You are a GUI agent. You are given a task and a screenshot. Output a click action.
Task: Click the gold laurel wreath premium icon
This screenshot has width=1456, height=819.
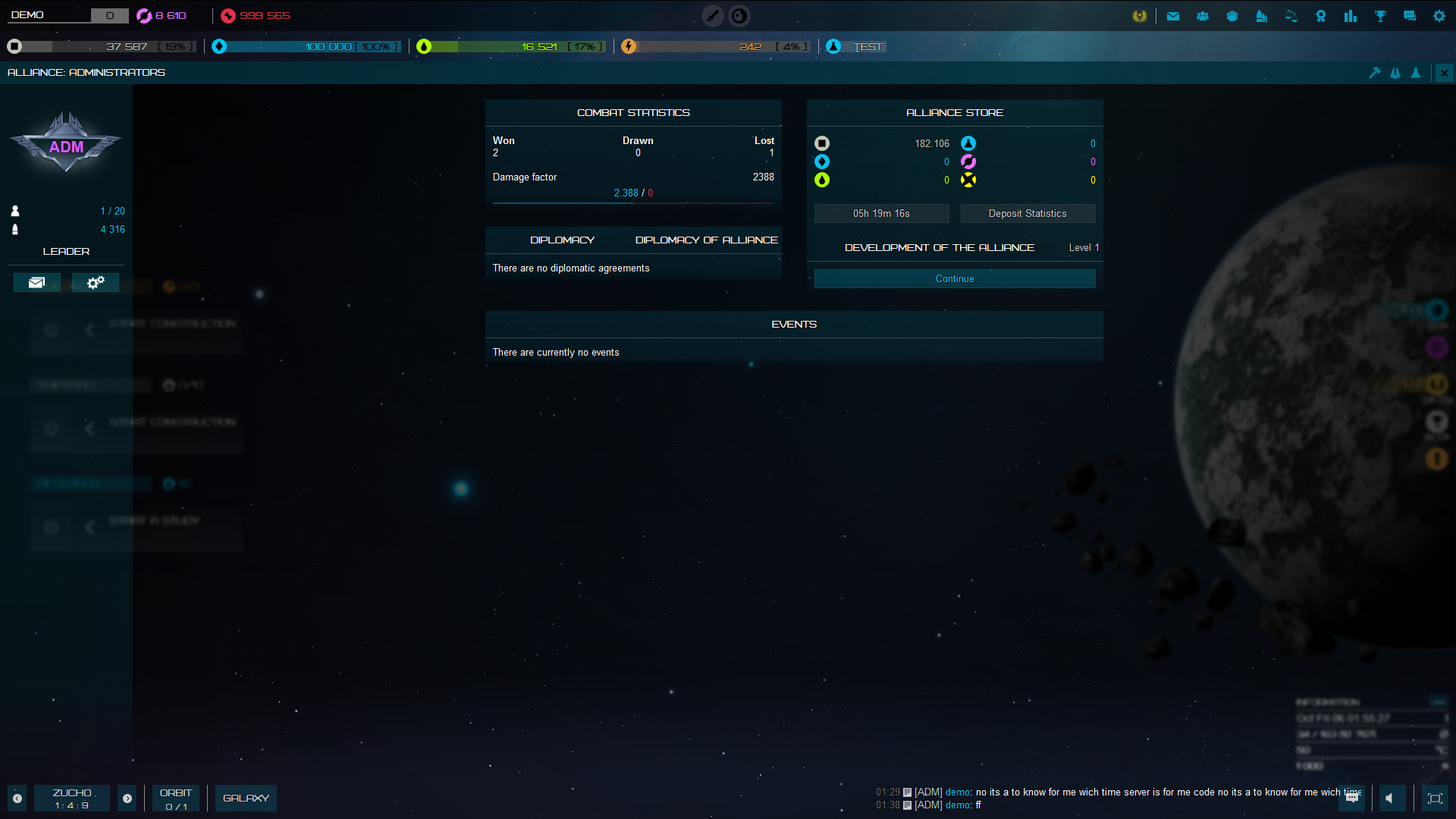click(x=1140, y=16)
